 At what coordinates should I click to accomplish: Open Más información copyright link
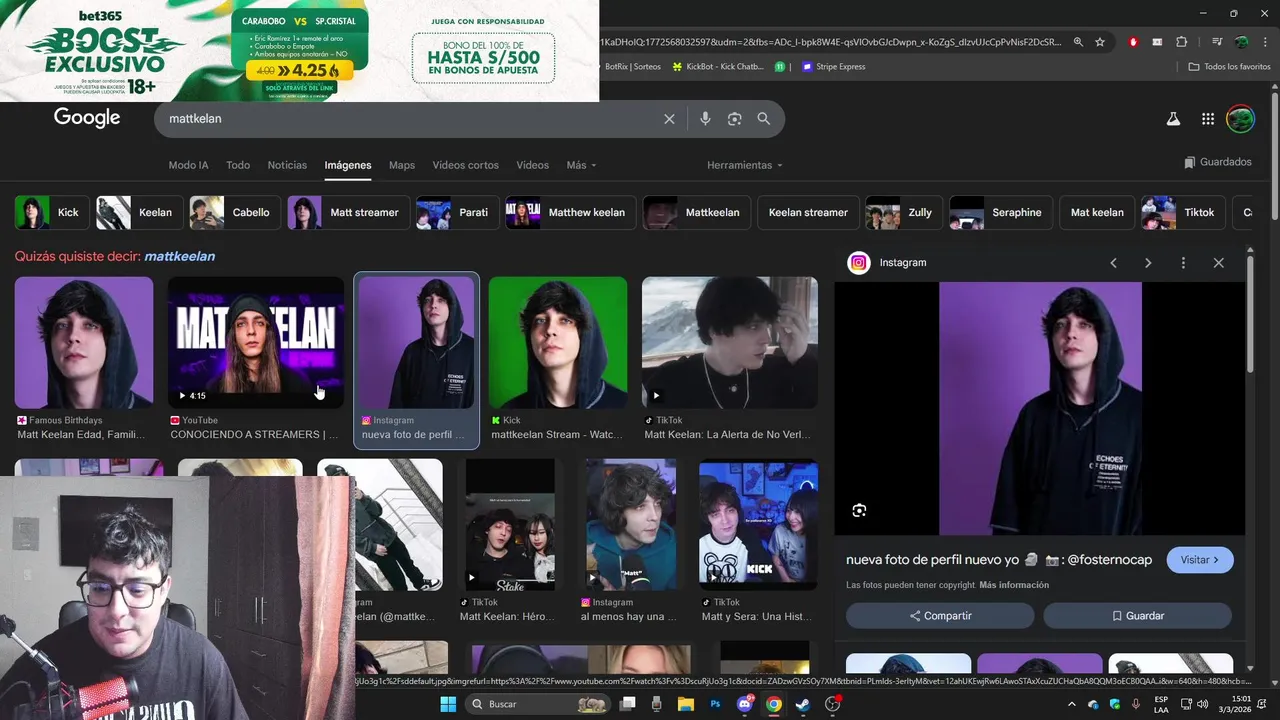tap(1014, 585)
